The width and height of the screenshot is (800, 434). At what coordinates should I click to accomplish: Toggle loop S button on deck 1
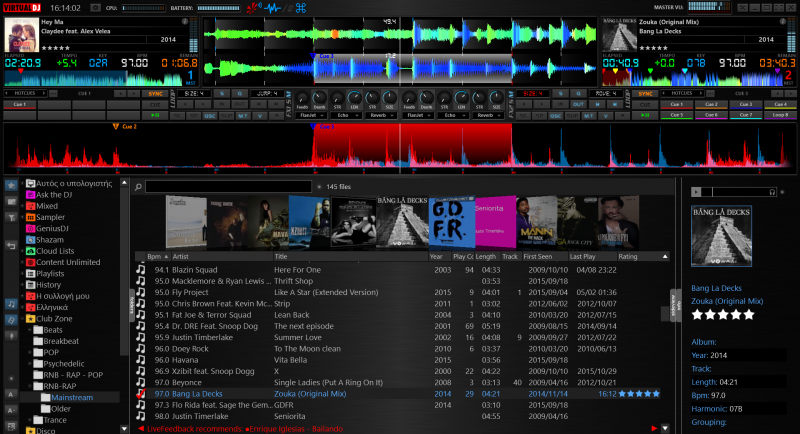(x=222, y=94)
